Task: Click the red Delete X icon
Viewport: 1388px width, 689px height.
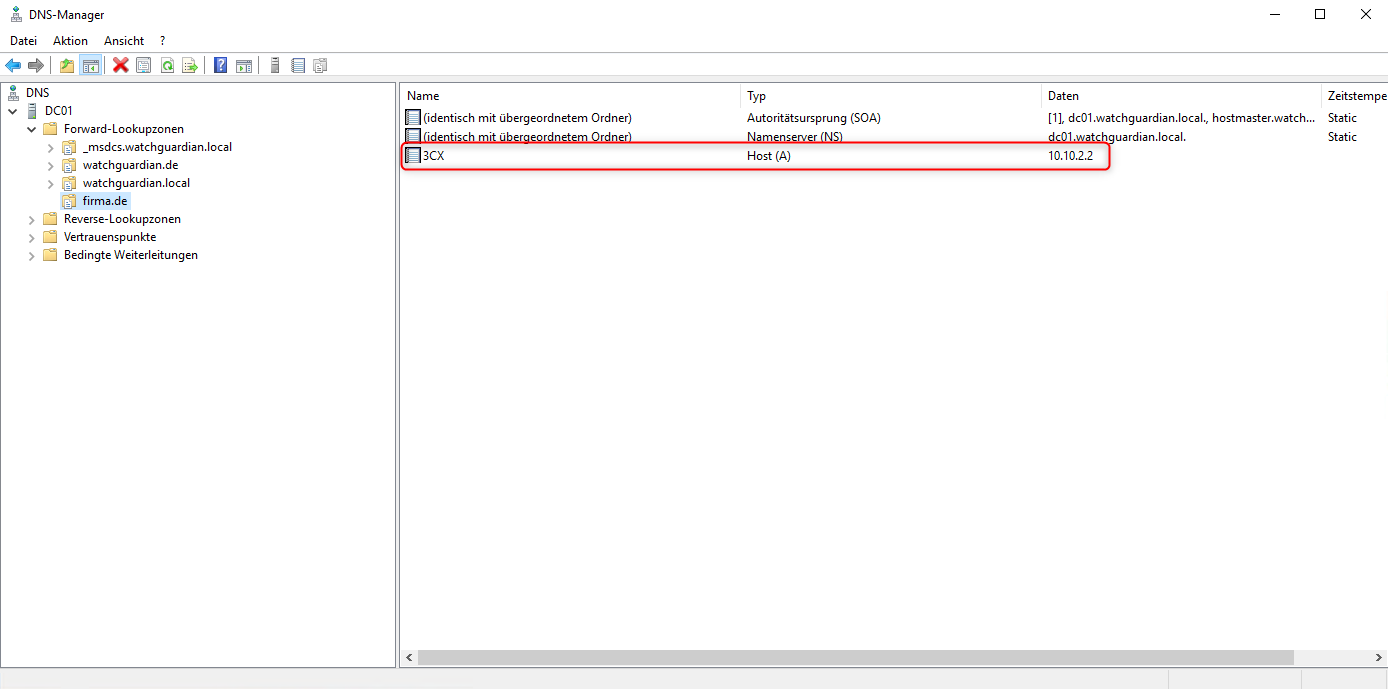Action: 121,66
